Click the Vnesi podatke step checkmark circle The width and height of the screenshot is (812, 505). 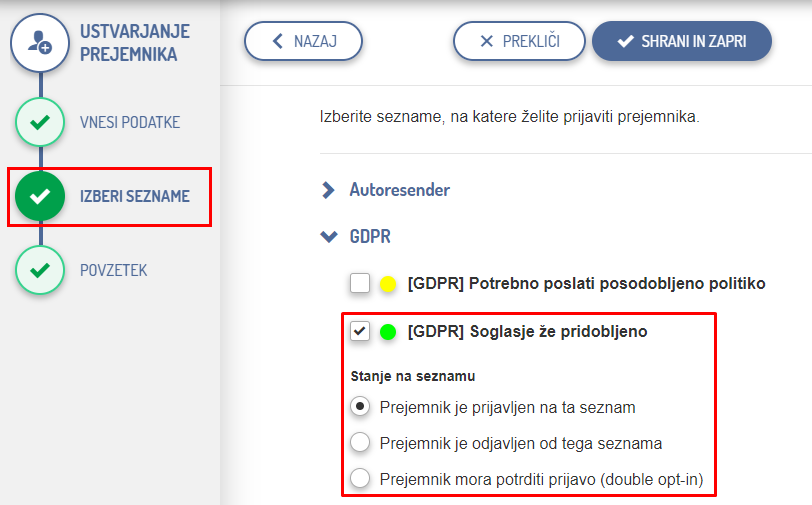click(x=40, y=123)
